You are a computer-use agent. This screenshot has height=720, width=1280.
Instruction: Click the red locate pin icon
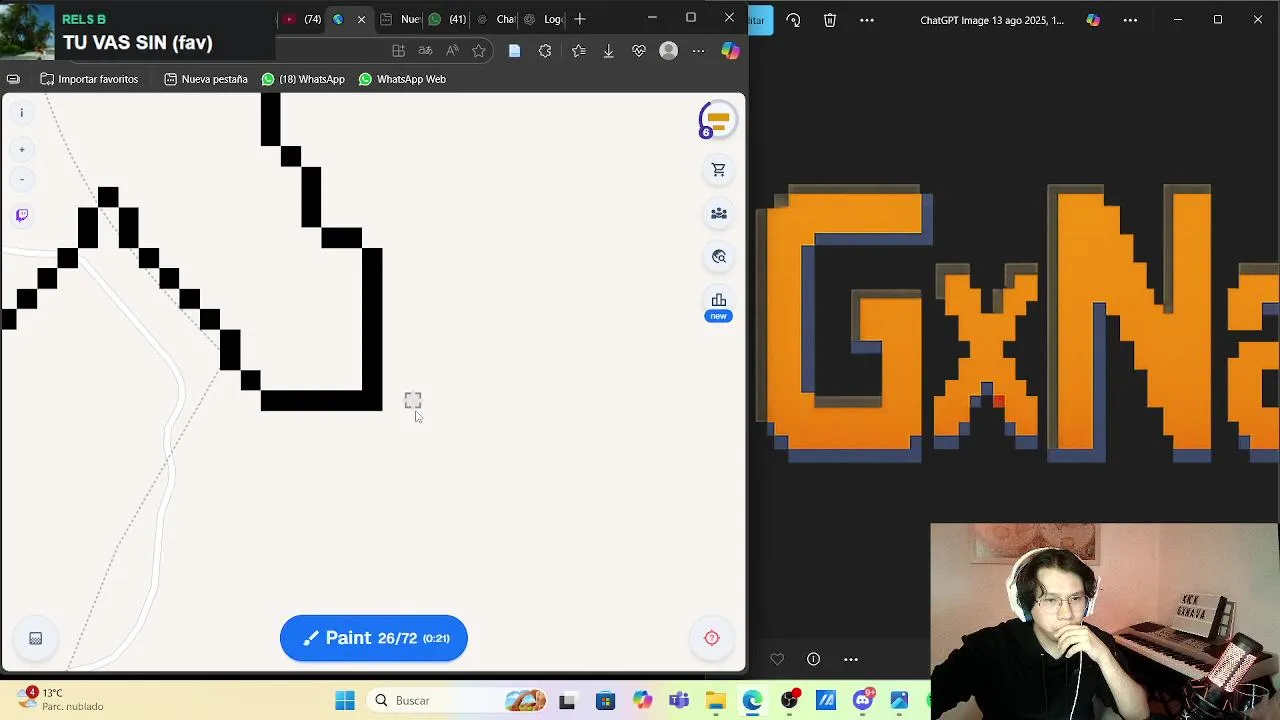point(712,638)
